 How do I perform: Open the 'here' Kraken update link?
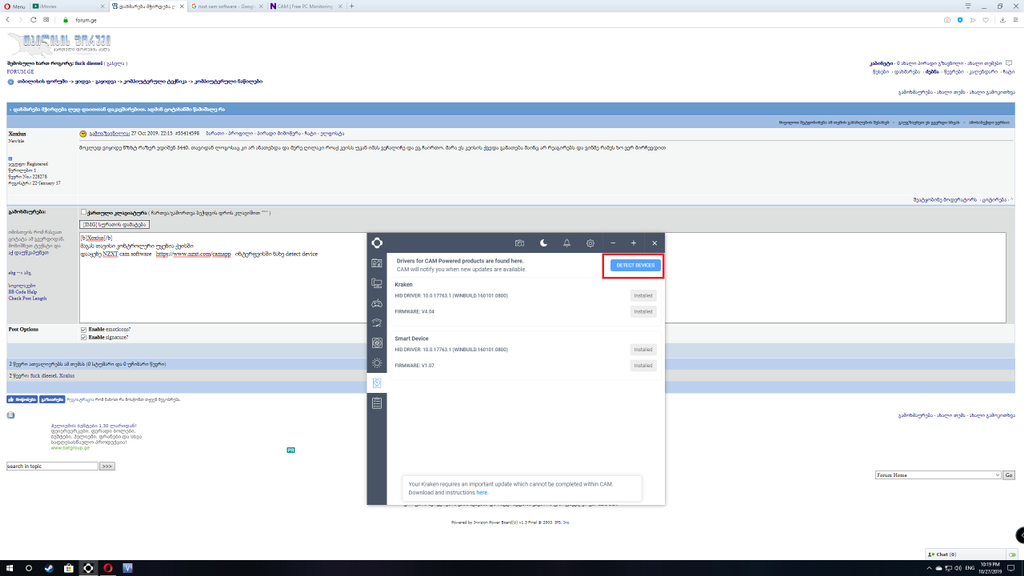482,492
